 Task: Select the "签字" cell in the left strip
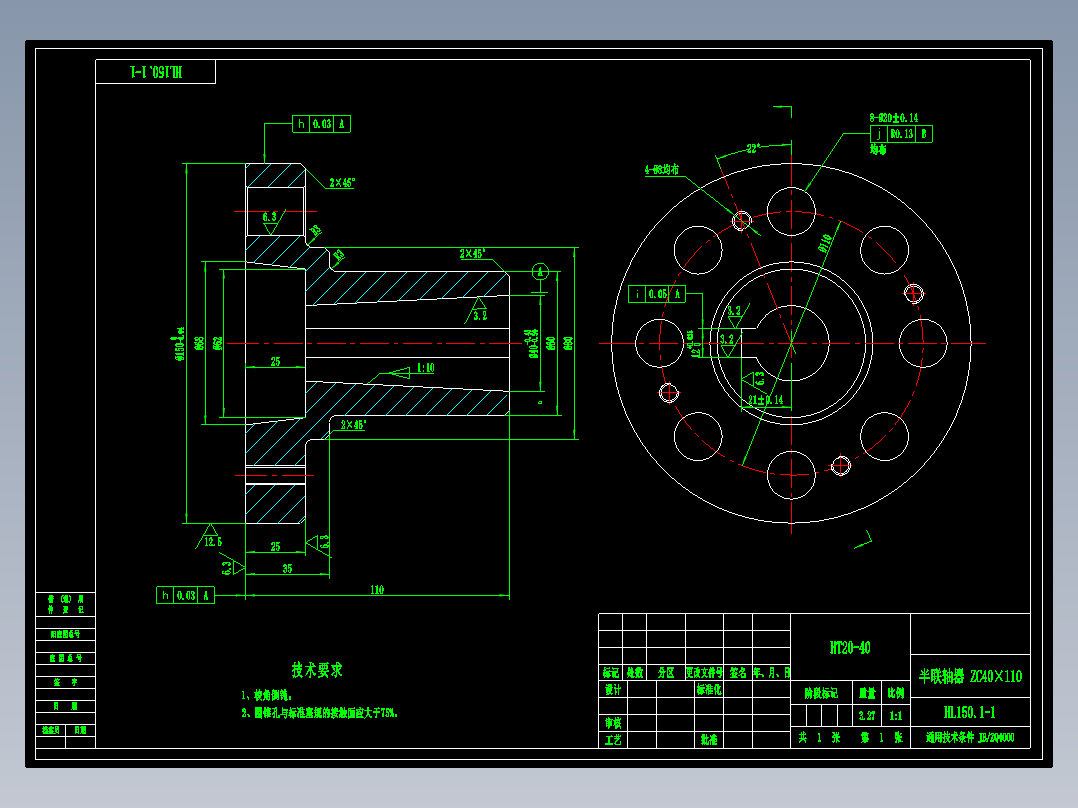(65, 682)
